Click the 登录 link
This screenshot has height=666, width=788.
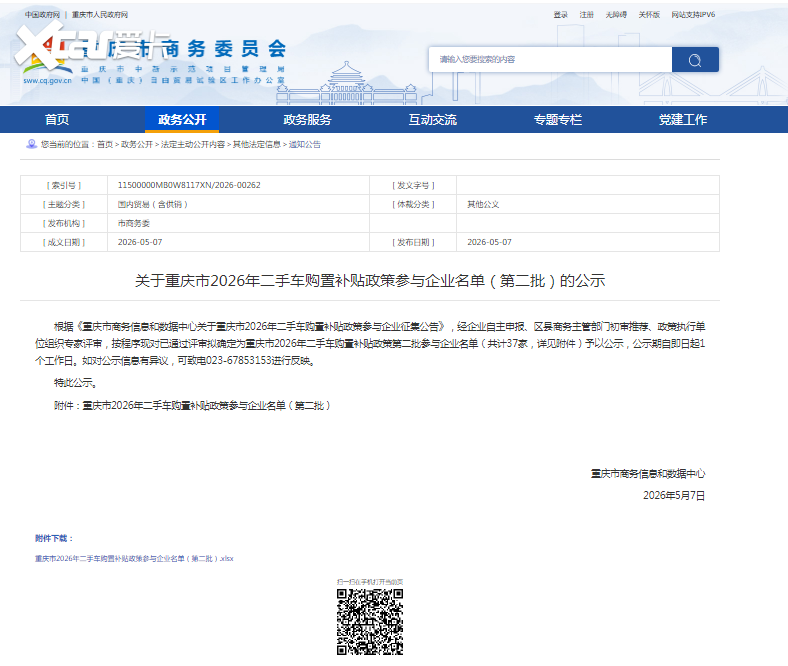pos(560,15)
